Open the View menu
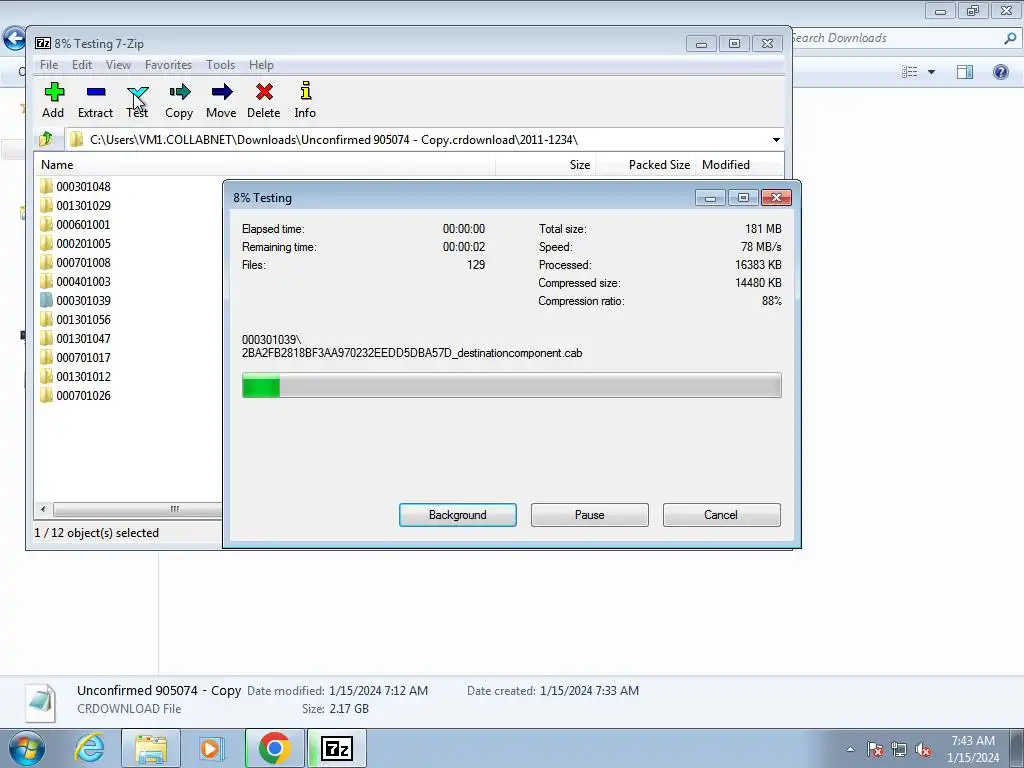 click(118, 65)
